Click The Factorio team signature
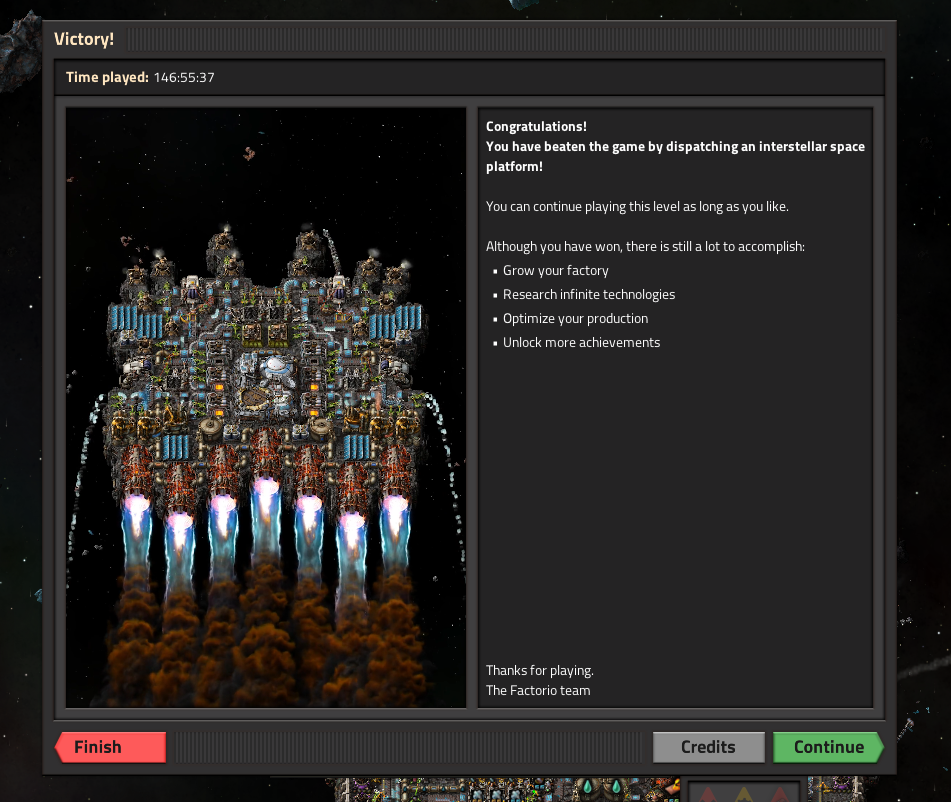951x802 pixels. tap(537, 690)
